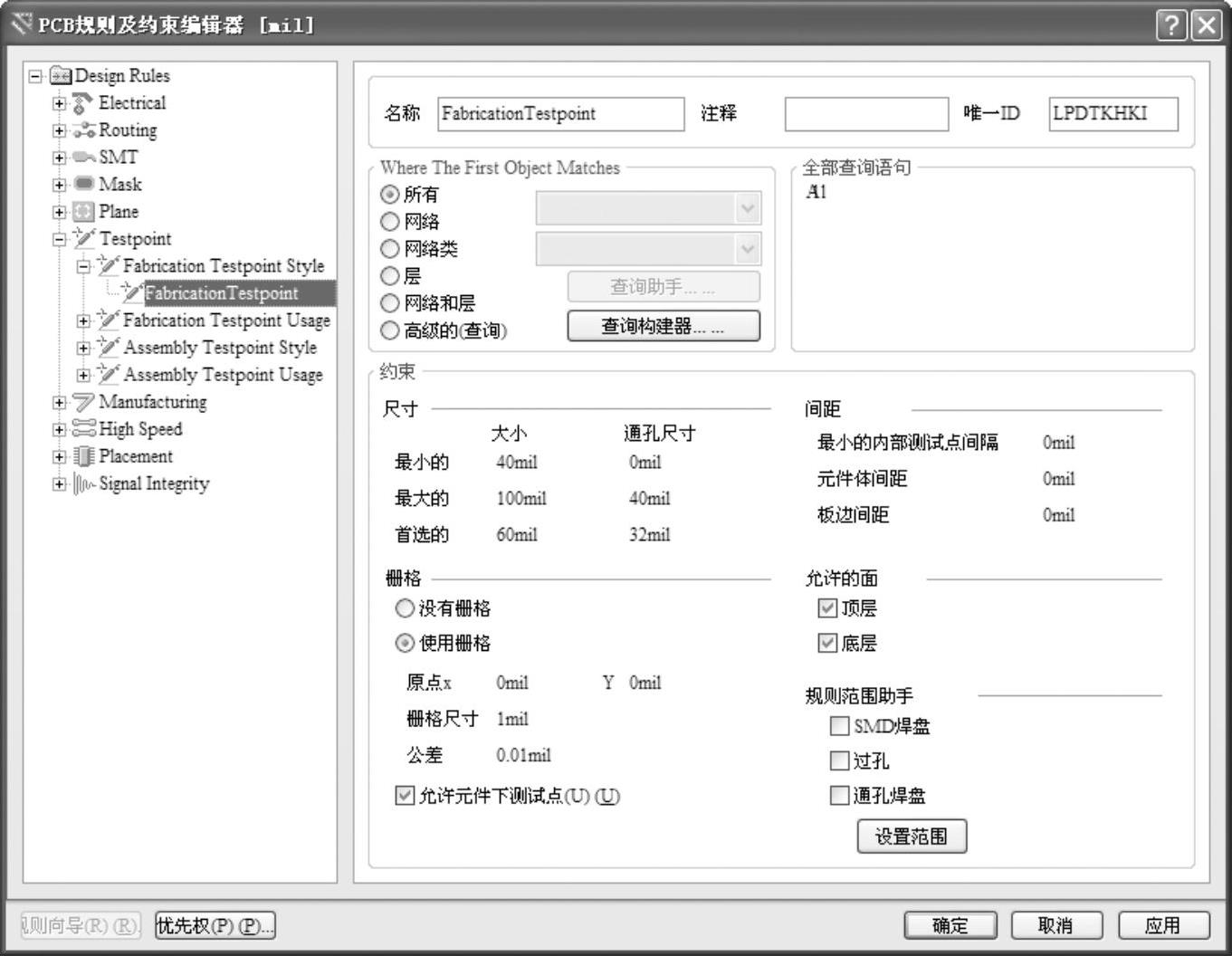Viewport: 1232px width, 956px height.
Task: Expand the SMT tree node
Action: (x=60, y=158)
